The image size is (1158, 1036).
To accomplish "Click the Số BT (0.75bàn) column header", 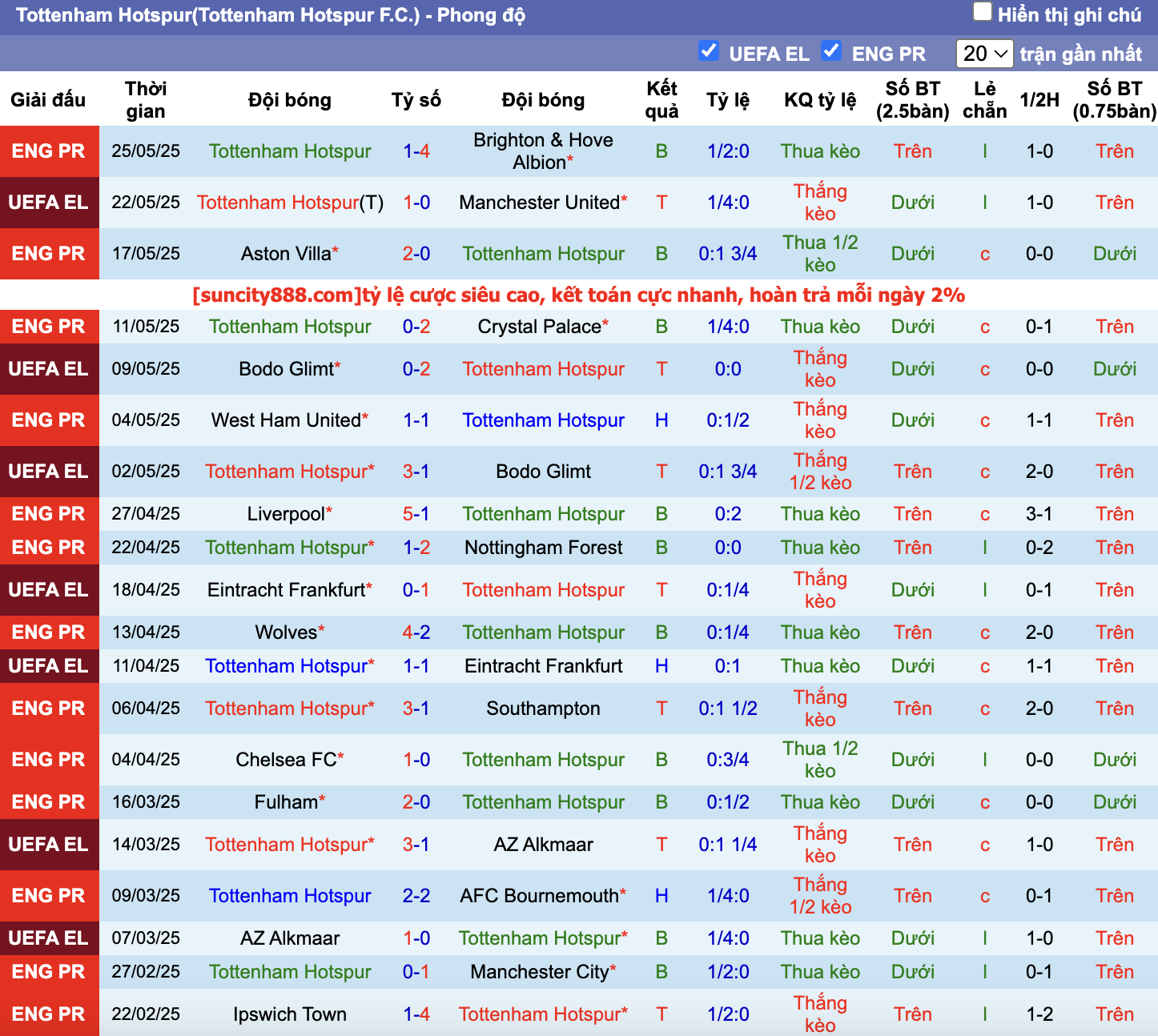I will point(1115,100).
